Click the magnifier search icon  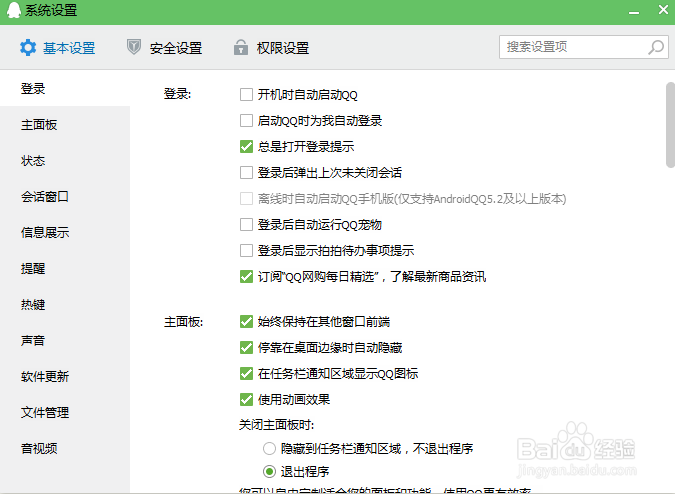coord(656,47)
